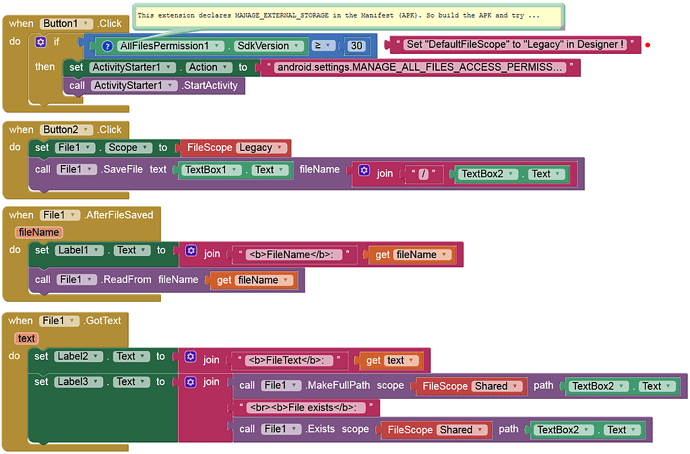Viewport: 690px width, 454px height.
Task: Edit the <b>FileName</b>: text string
Action: 294,255
